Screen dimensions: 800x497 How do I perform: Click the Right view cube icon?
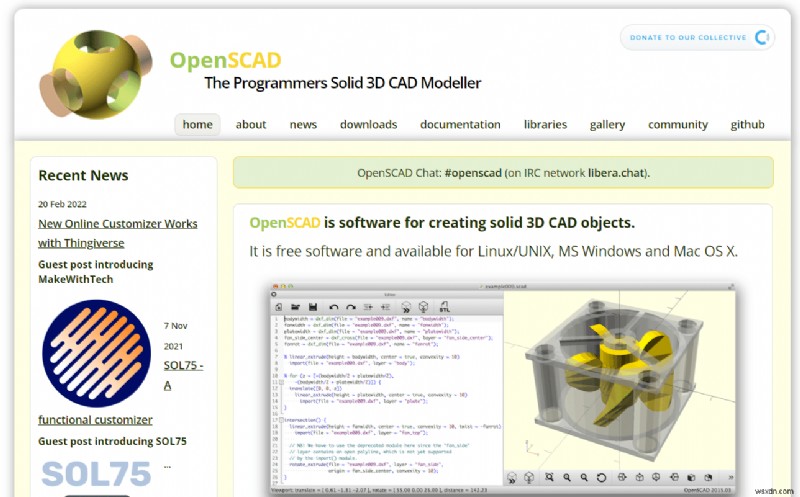(622, 477)
